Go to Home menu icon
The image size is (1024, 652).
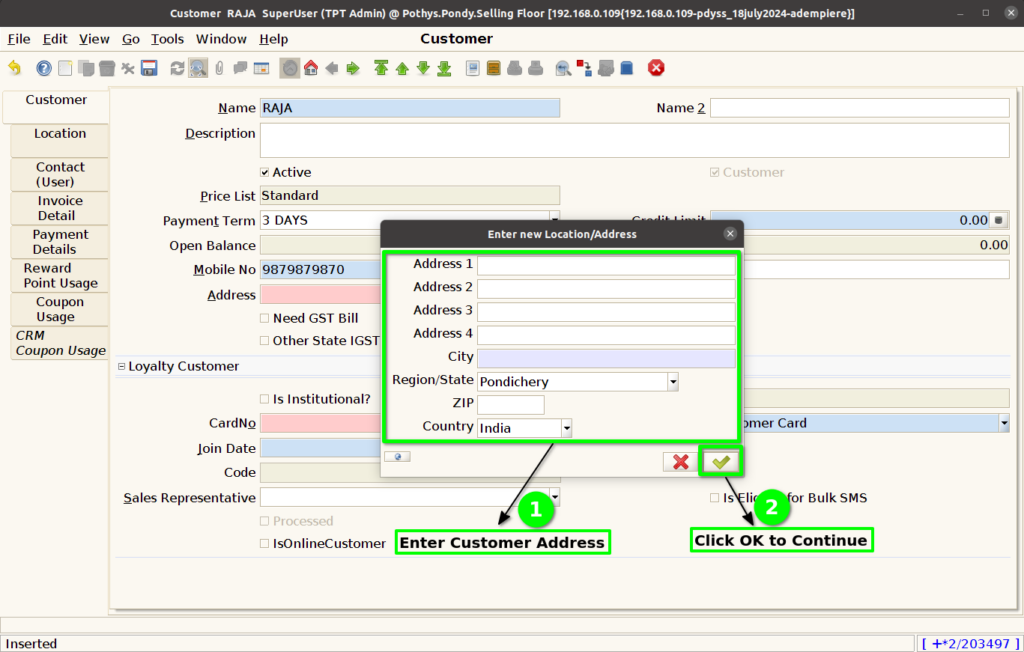(311, 68)
